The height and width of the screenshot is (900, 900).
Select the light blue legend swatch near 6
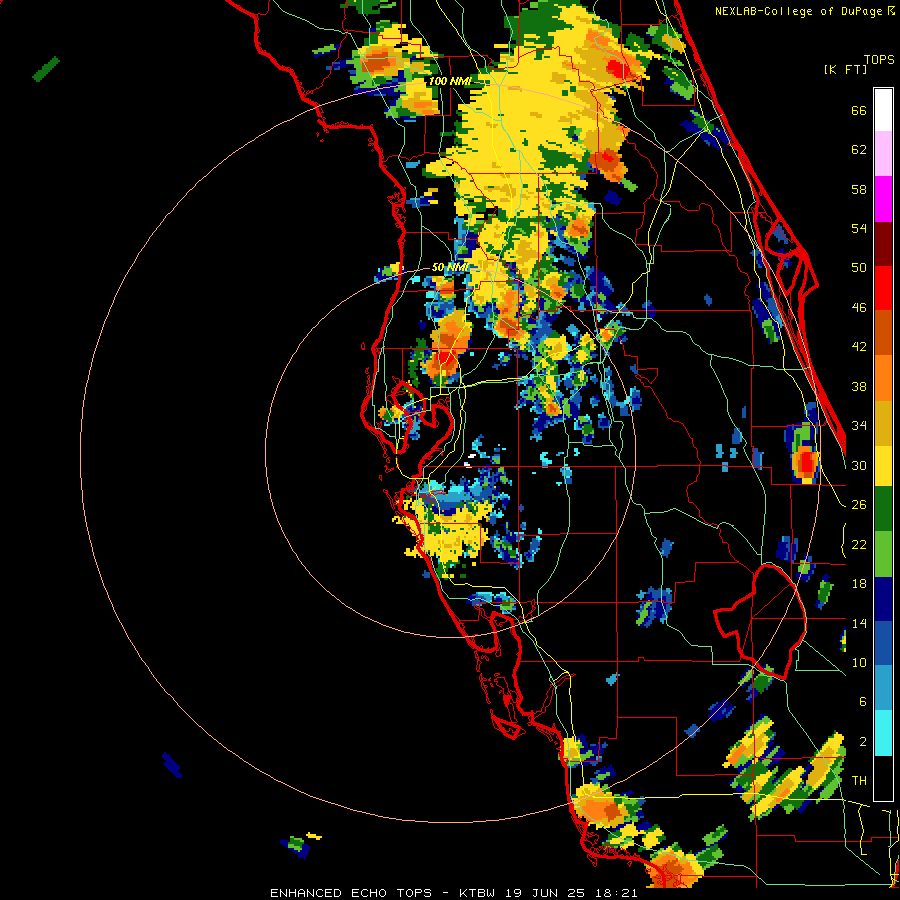coord(883,688)
